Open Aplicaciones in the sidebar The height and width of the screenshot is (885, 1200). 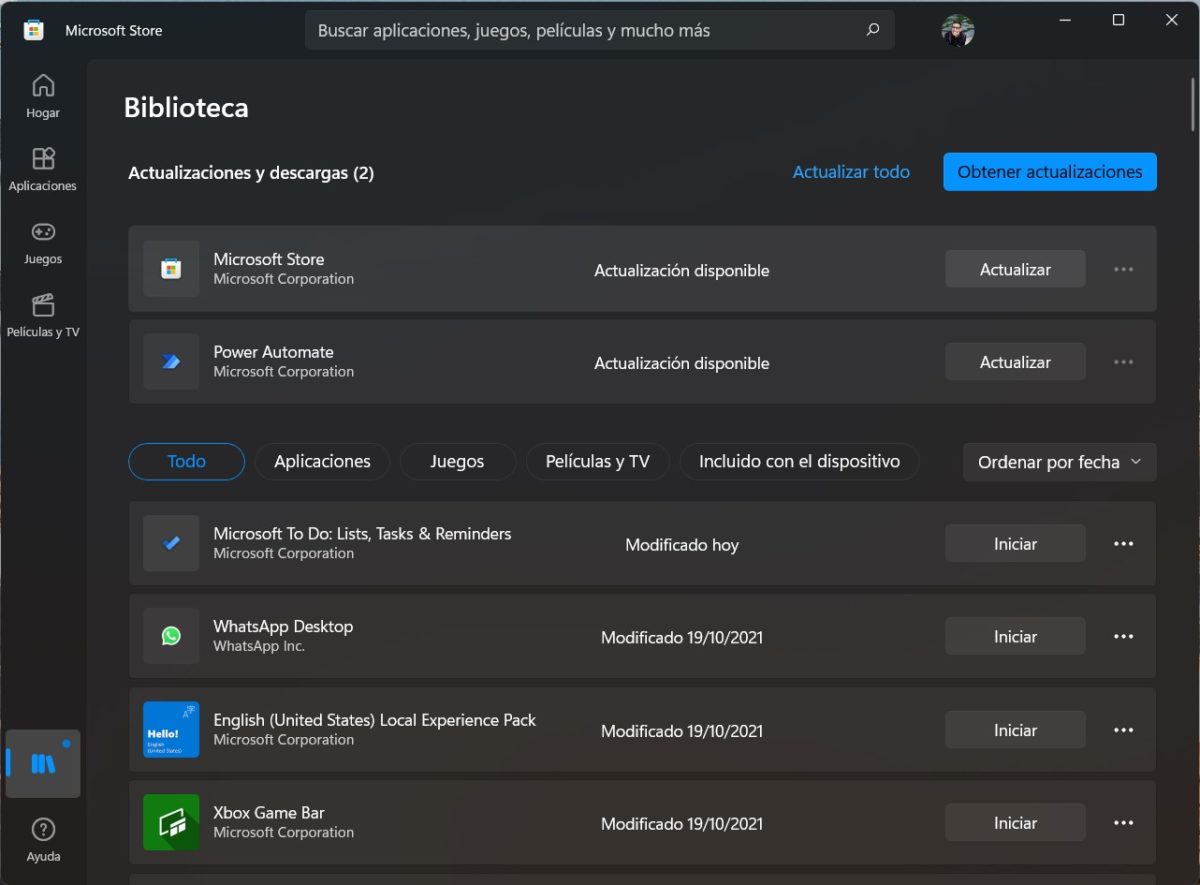point(43,169)
